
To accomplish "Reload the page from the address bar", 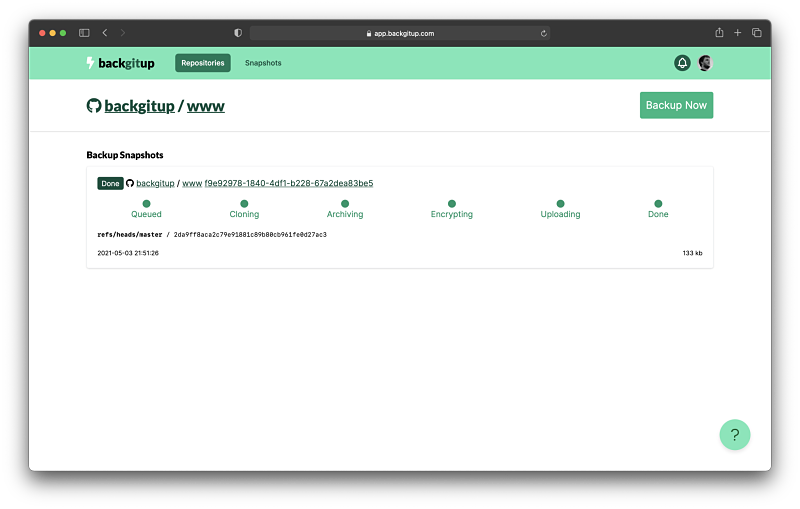I will [x=543, y=33].
